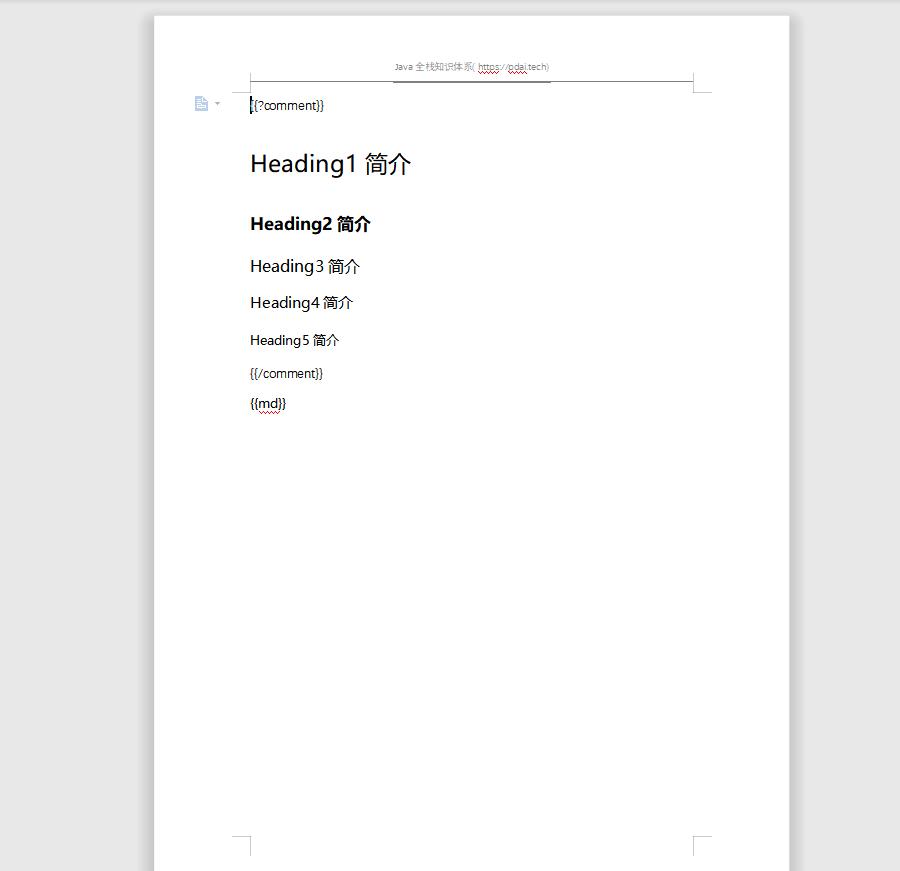Click the 'Heading4 简介' line

pyautogui.click(x=301, y=302)
